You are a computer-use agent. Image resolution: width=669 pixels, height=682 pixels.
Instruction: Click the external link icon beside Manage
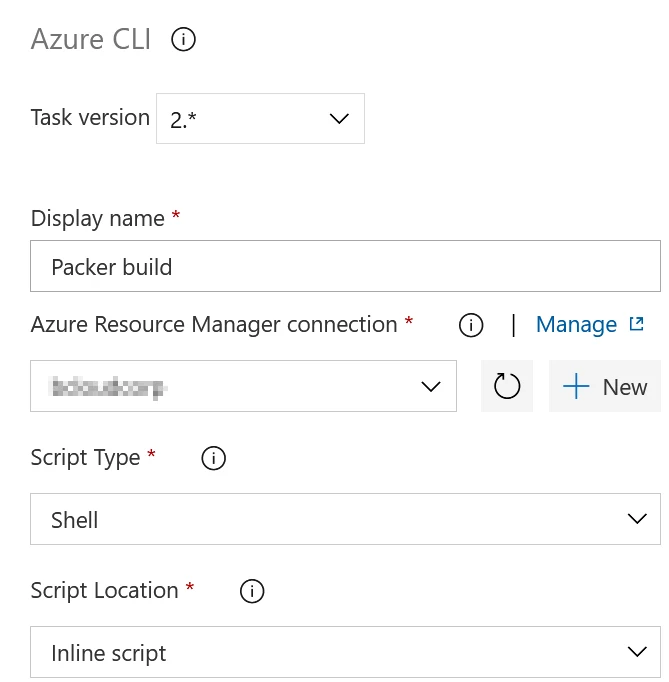pyautogui.click(x=636, y=324)
